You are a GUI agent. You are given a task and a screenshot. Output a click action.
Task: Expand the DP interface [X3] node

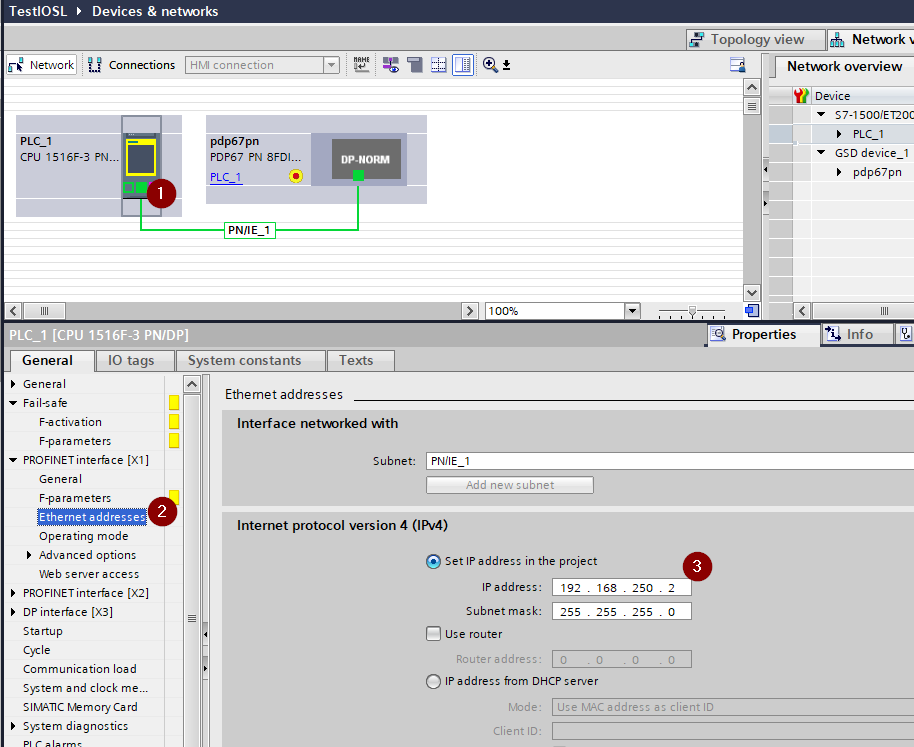pos(13,612)
